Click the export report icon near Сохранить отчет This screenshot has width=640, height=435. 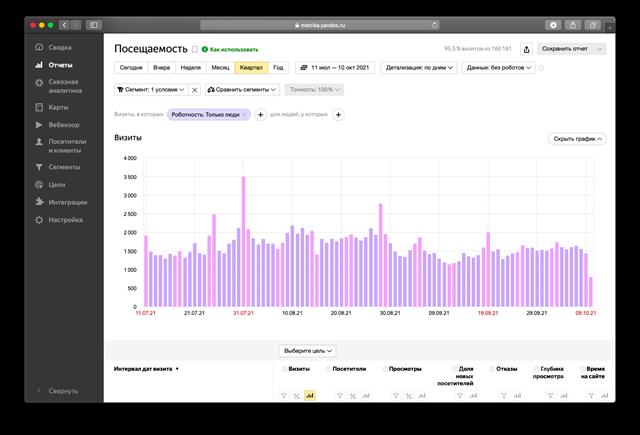(x=526, y=48)
